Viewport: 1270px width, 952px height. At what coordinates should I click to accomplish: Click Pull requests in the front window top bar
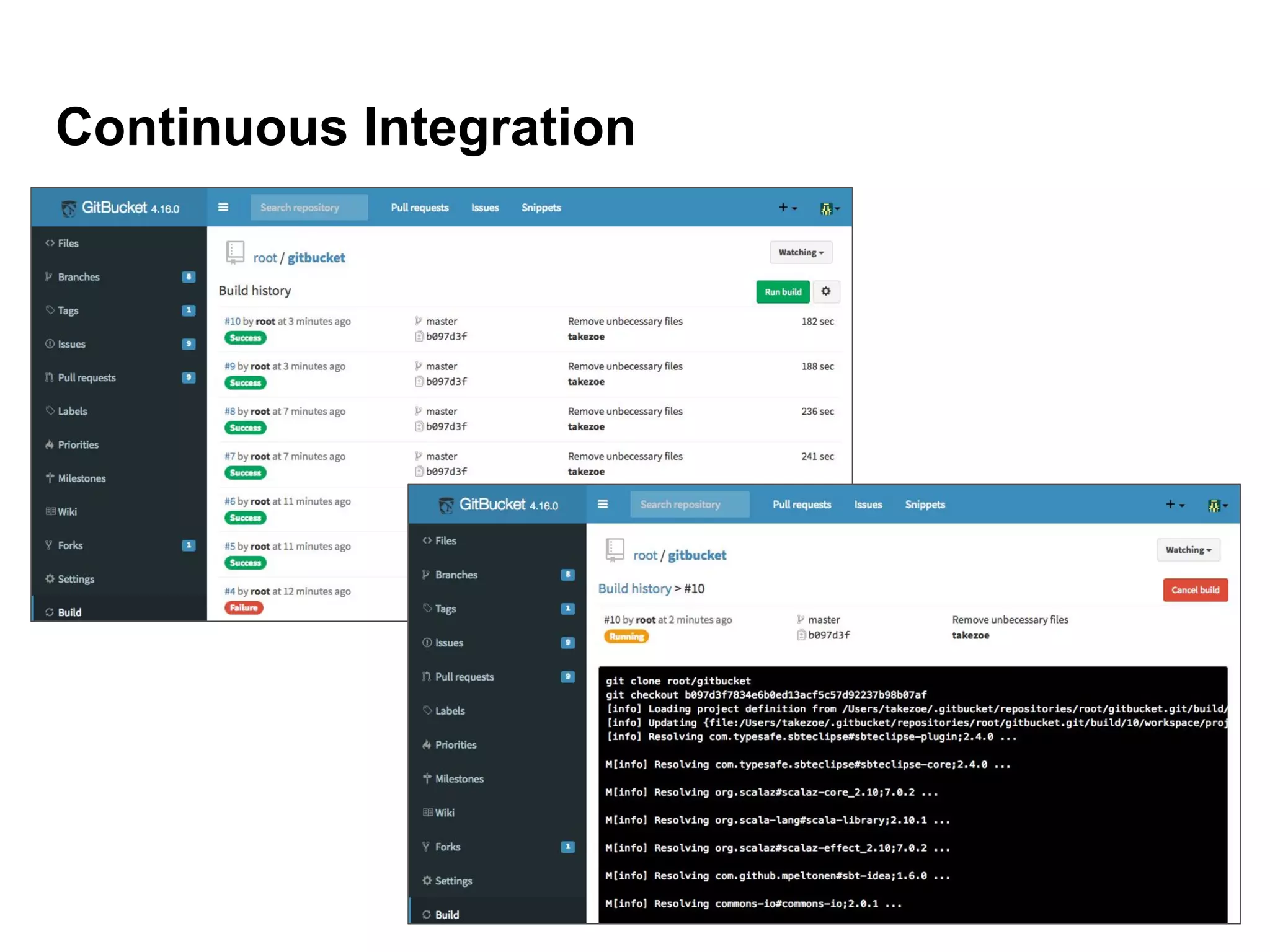pyautogui.click(x=802, y=505)
